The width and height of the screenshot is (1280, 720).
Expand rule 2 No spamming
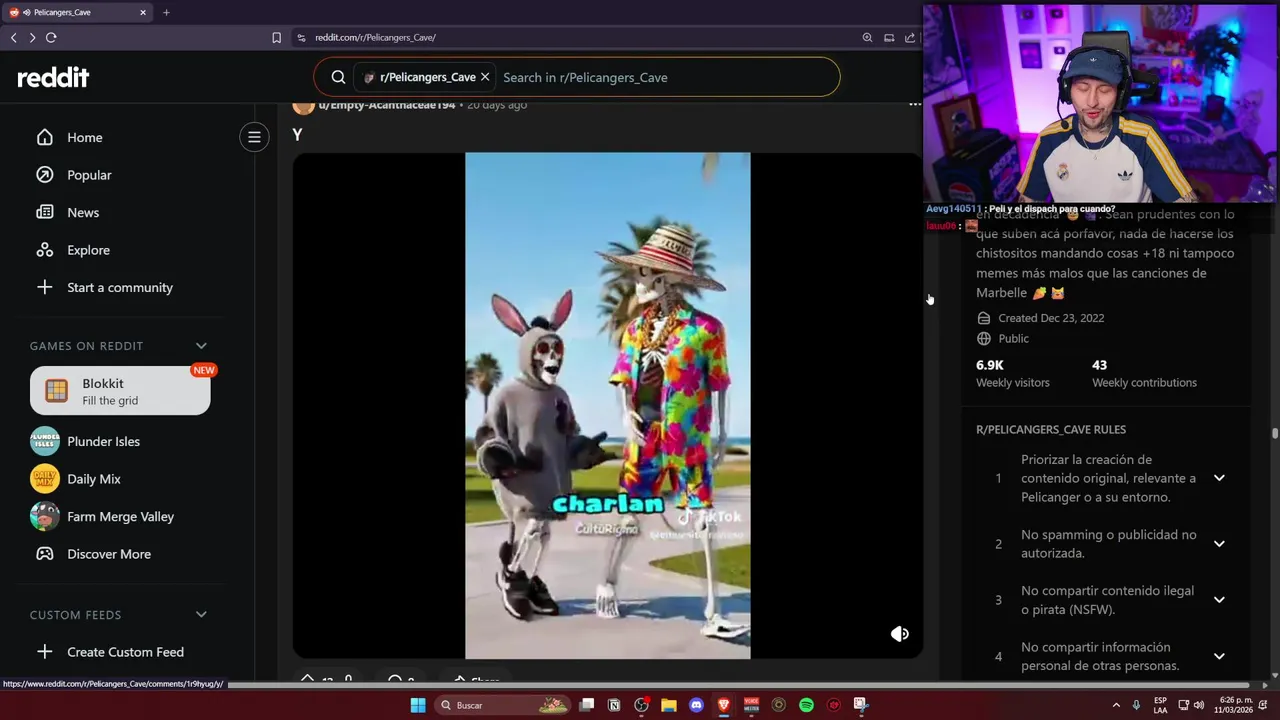[1219, 544]
